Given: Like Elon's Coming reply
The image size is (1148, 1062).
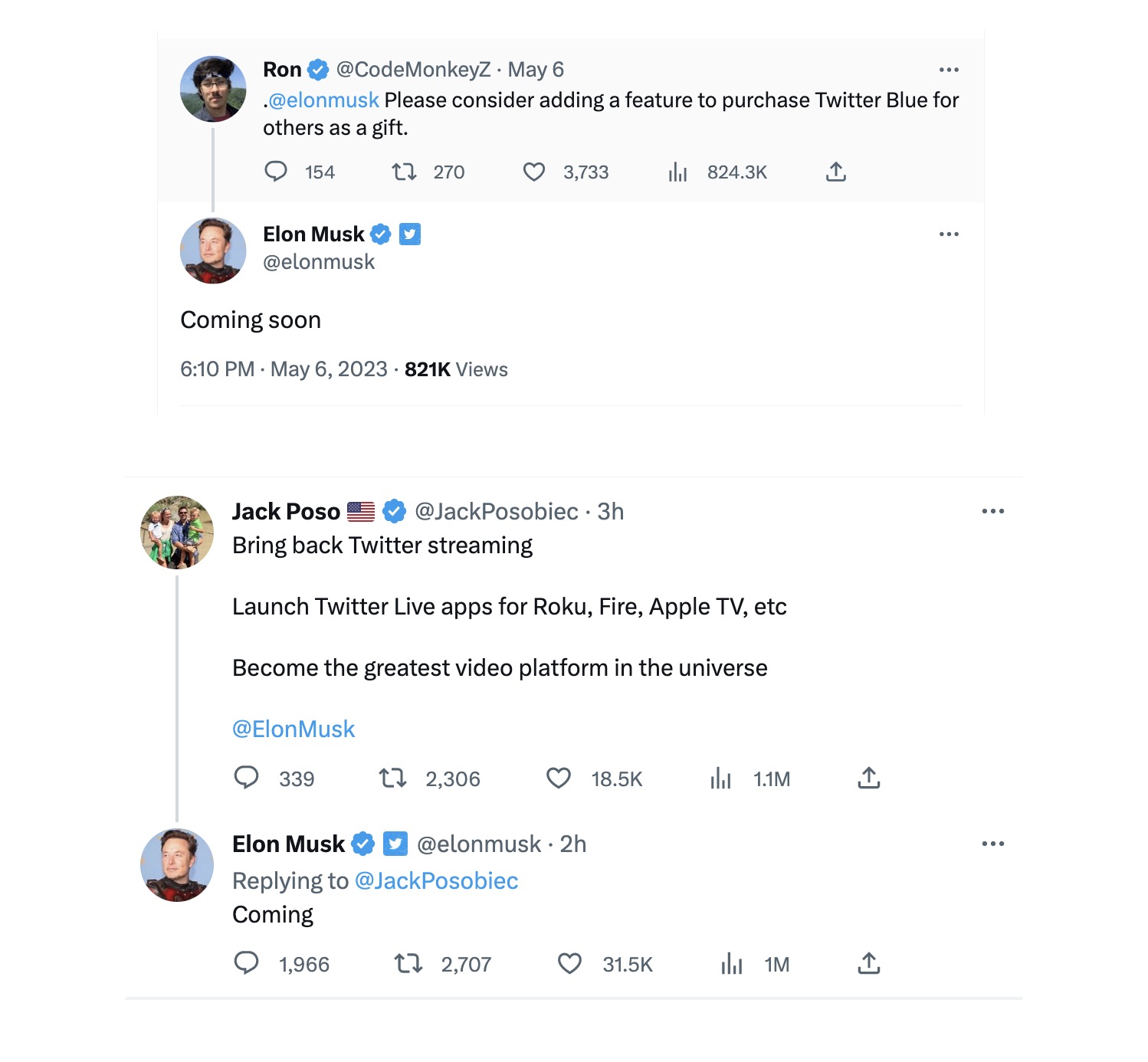Looking at the screenshot, I should click(x=570, y=964).
